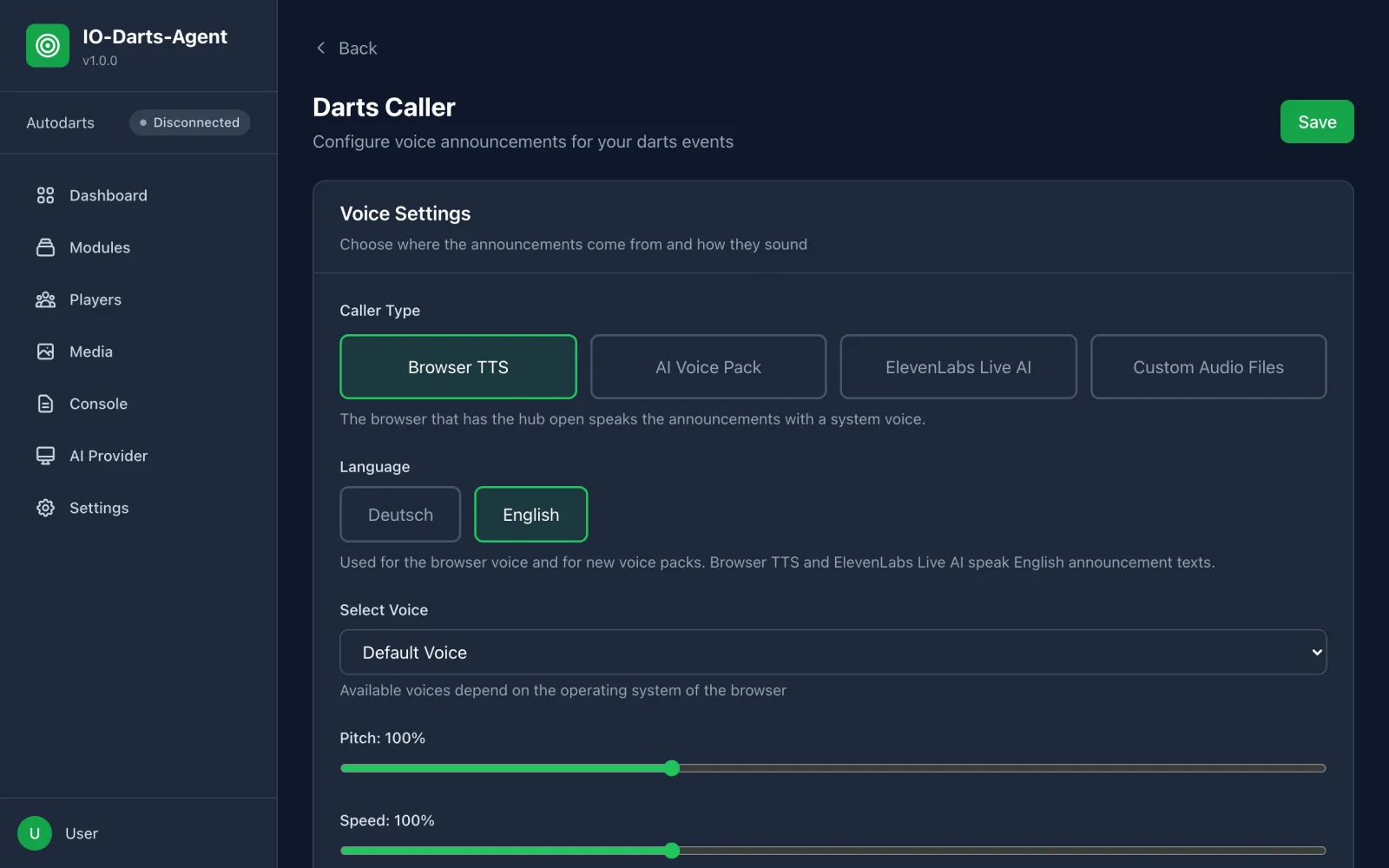
Task: Click the Autodarts label
Action: pyautogui.click(x=60, y=122)
